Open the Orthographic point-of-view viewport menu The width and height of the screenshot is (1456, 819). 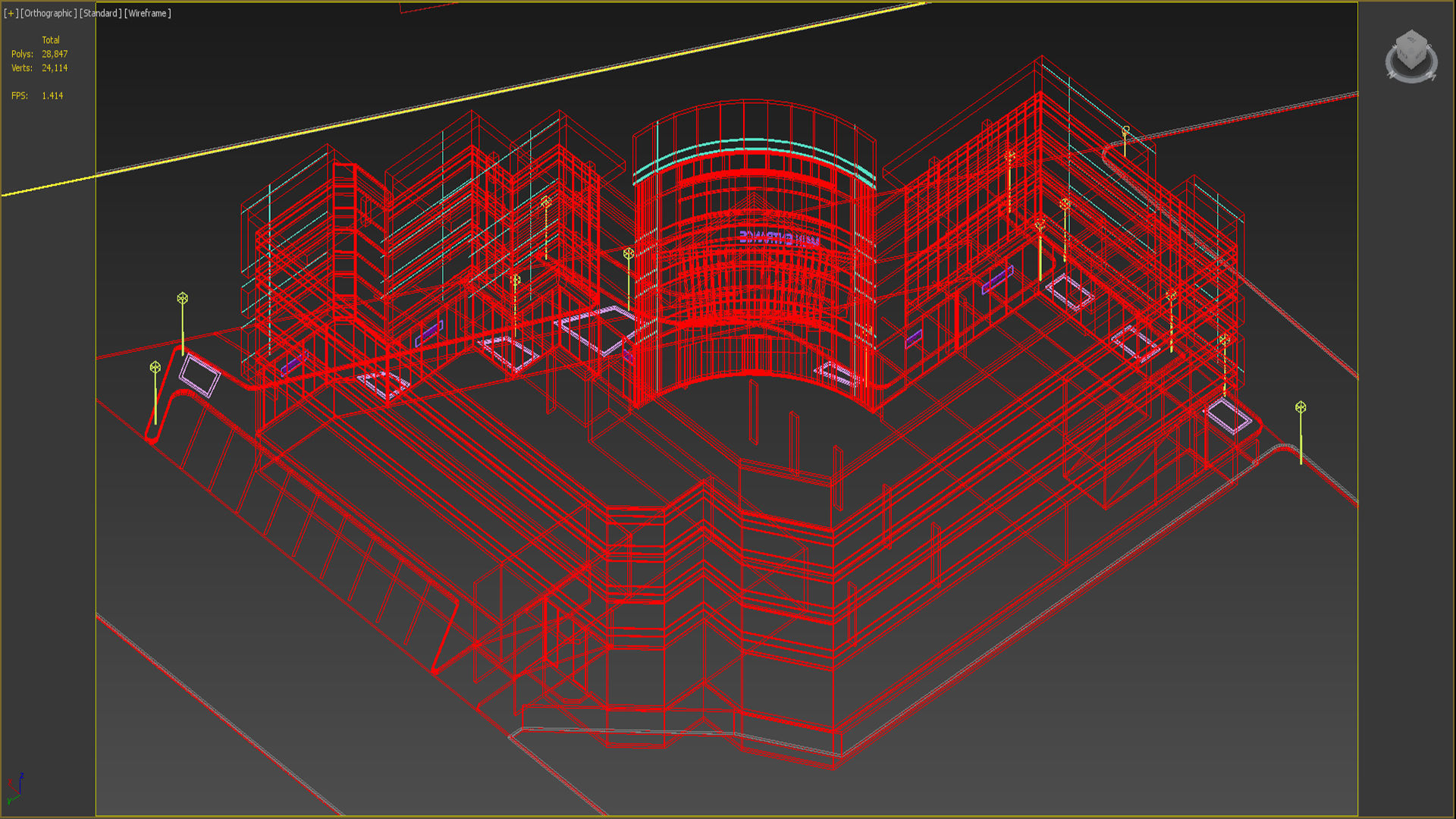click(x=49, y=13)
